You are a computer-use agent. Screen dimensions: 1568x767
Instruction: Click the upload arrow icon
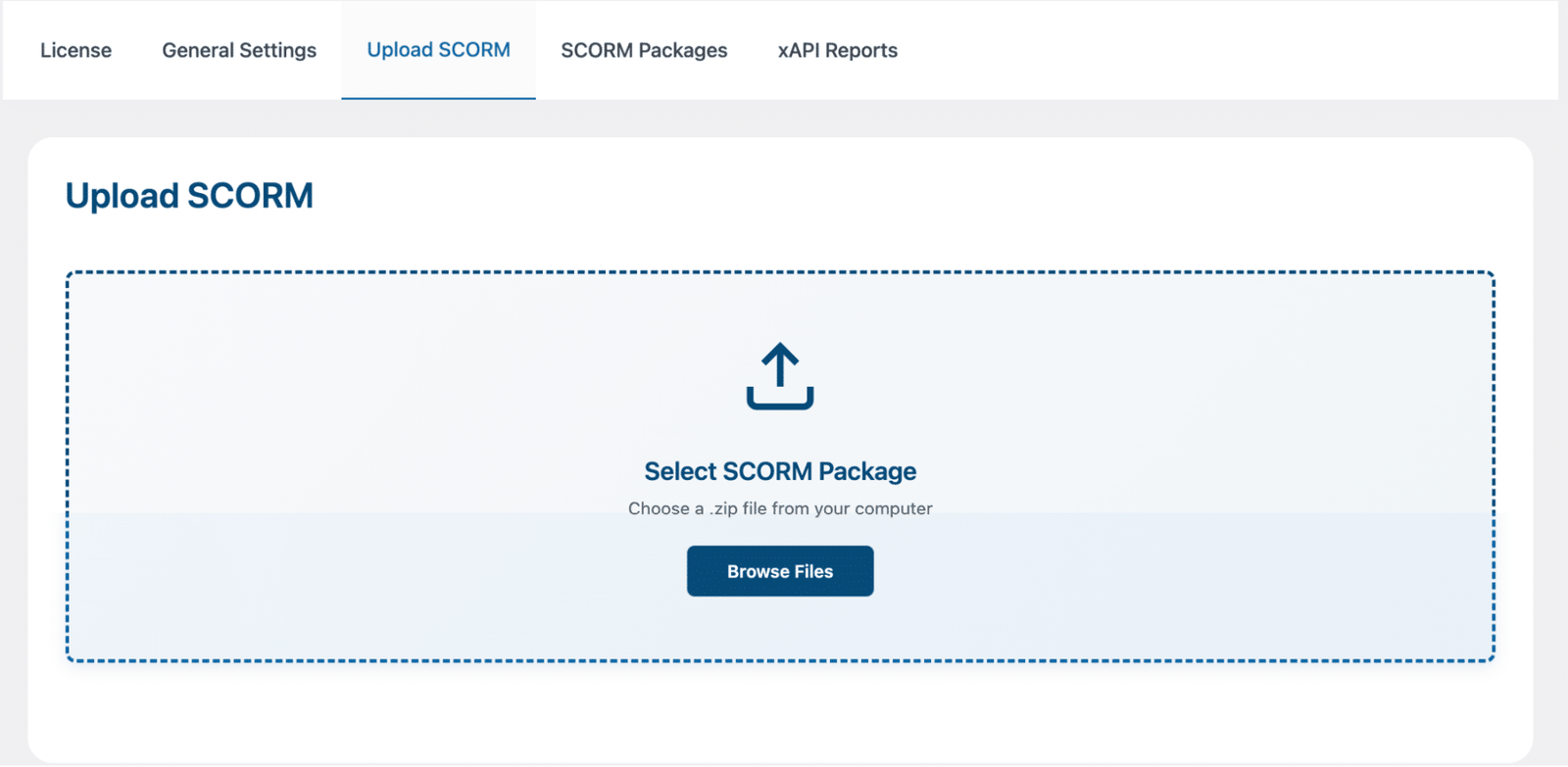780,376
